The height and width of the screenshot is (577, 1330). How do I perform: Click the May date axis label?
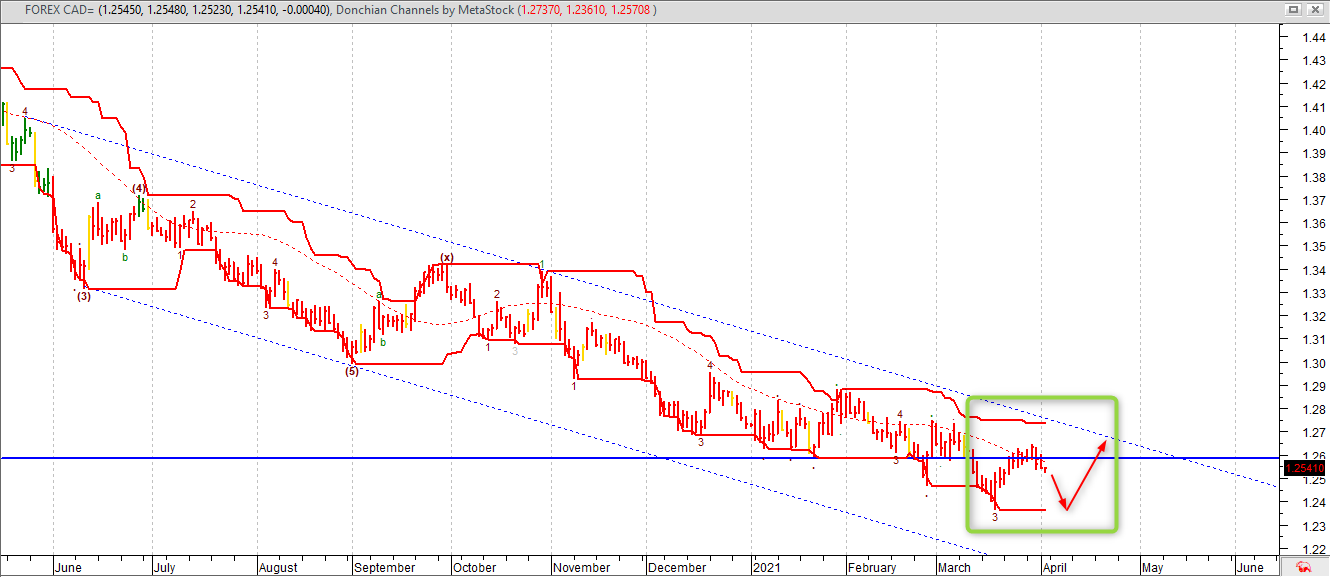click(x=1152, y=567)
